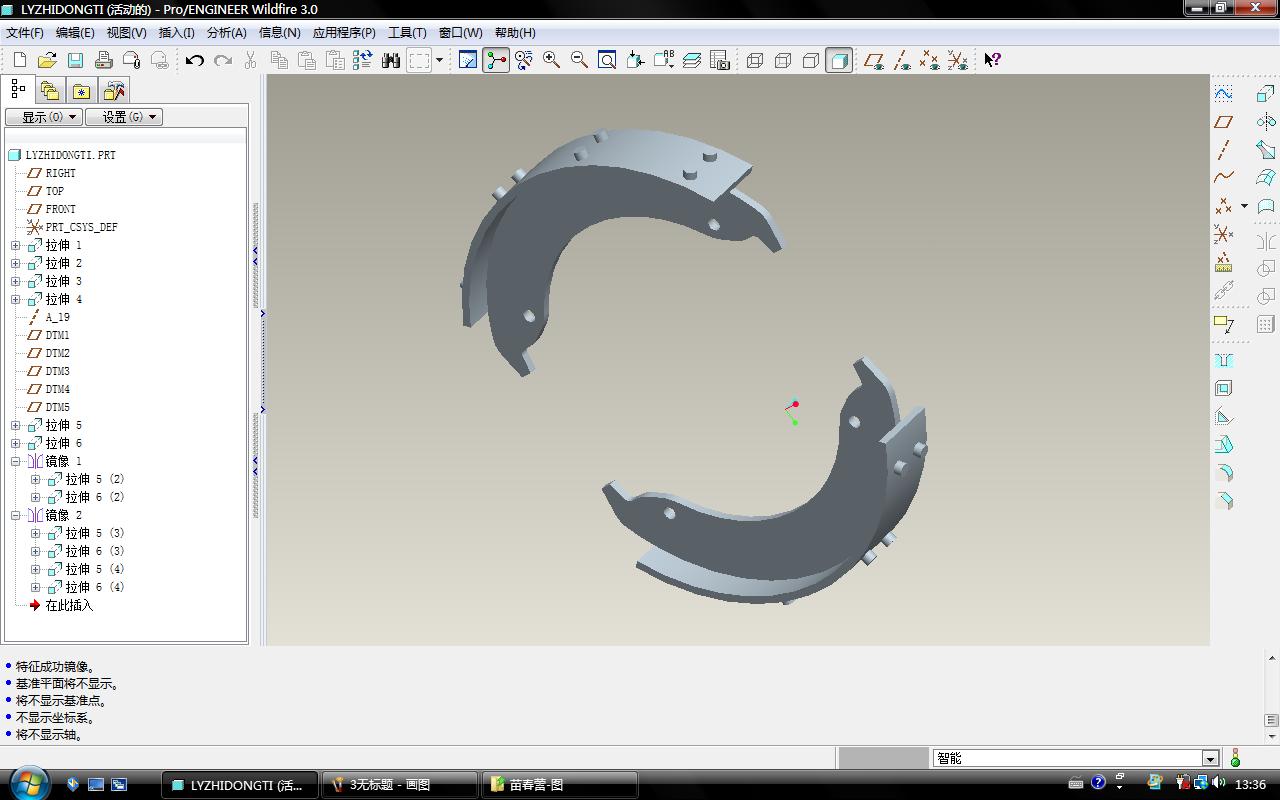Viewport: 1280px width, 800px height.
Task: Click the Undo arrow icon
Action: pos(194,60)
